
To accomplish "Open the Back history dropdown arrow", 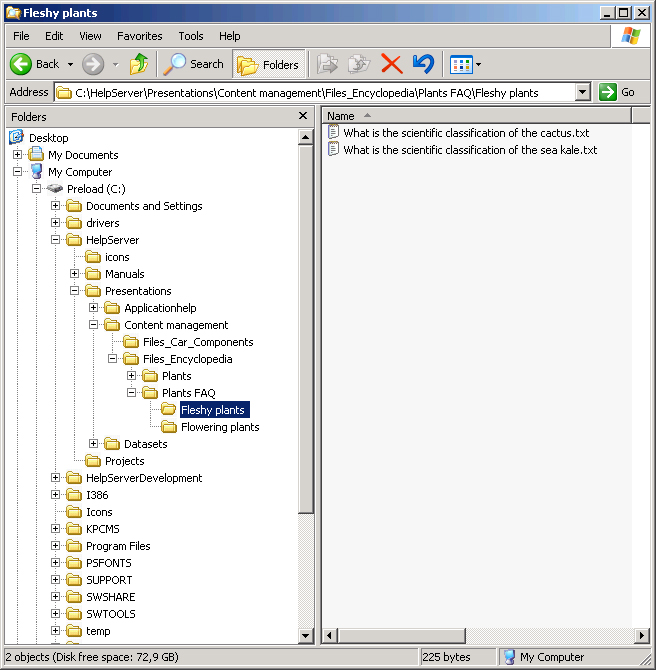I will point(71,65).
